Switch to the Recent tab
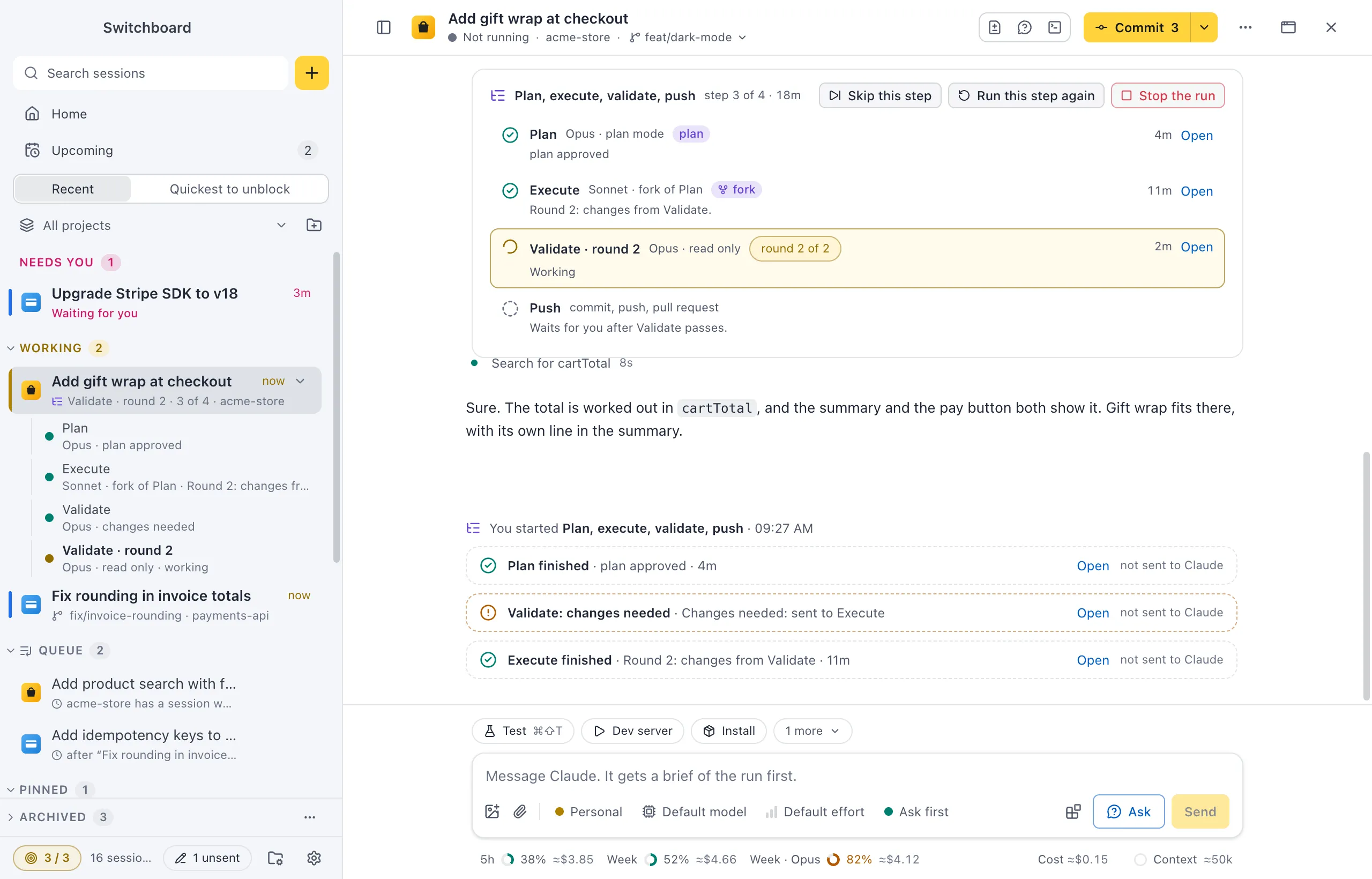The height and width of the screenshot is (879, 1372). [72, 189]
